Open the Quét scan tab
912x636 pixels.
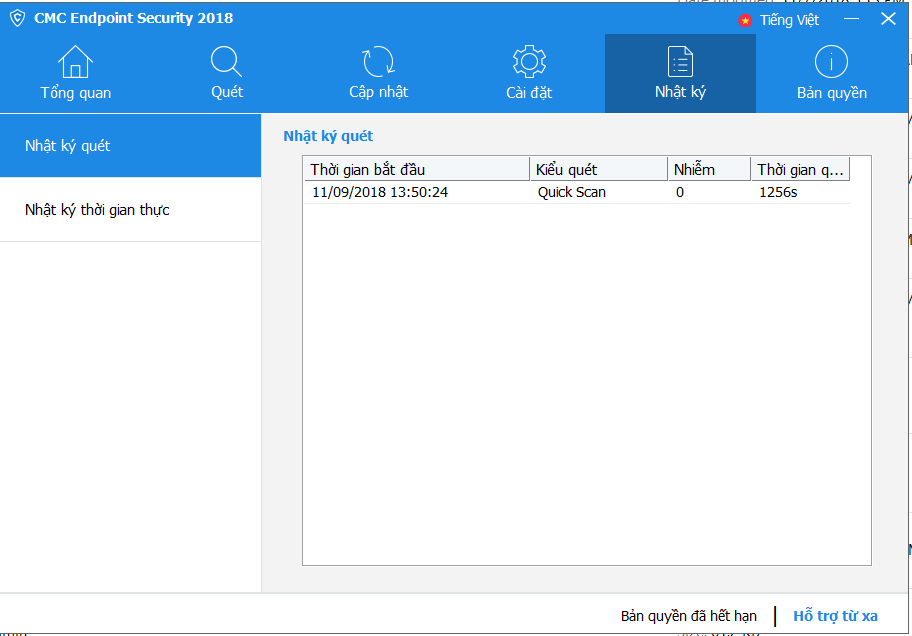pyautogui.click(x=227, y=73)
